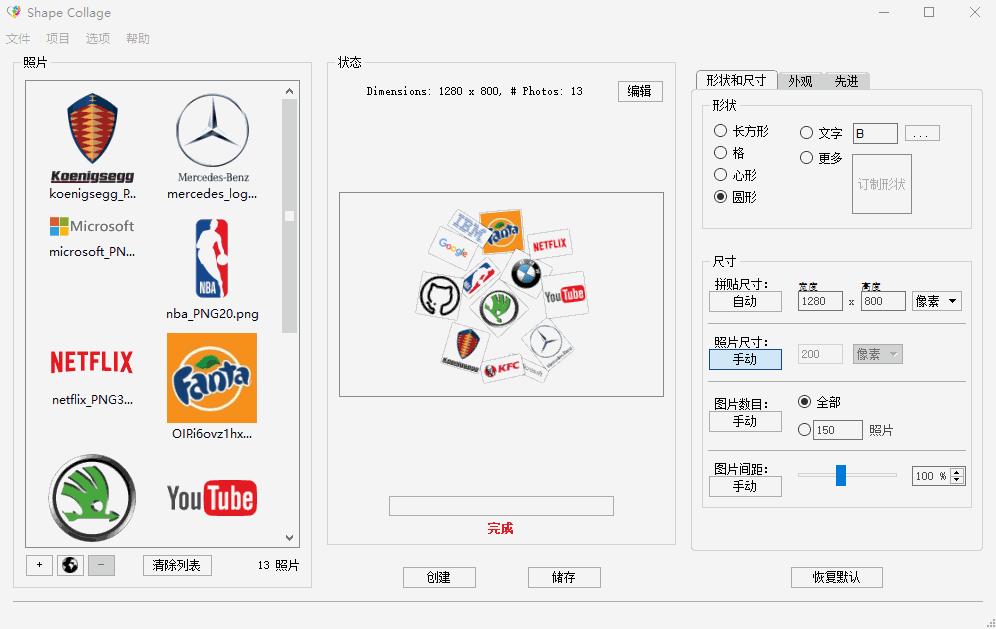The width and height of the screenshot is (996, 629).
Task: Click the collage width field showing 1280
Action: [x=820, y=301]
